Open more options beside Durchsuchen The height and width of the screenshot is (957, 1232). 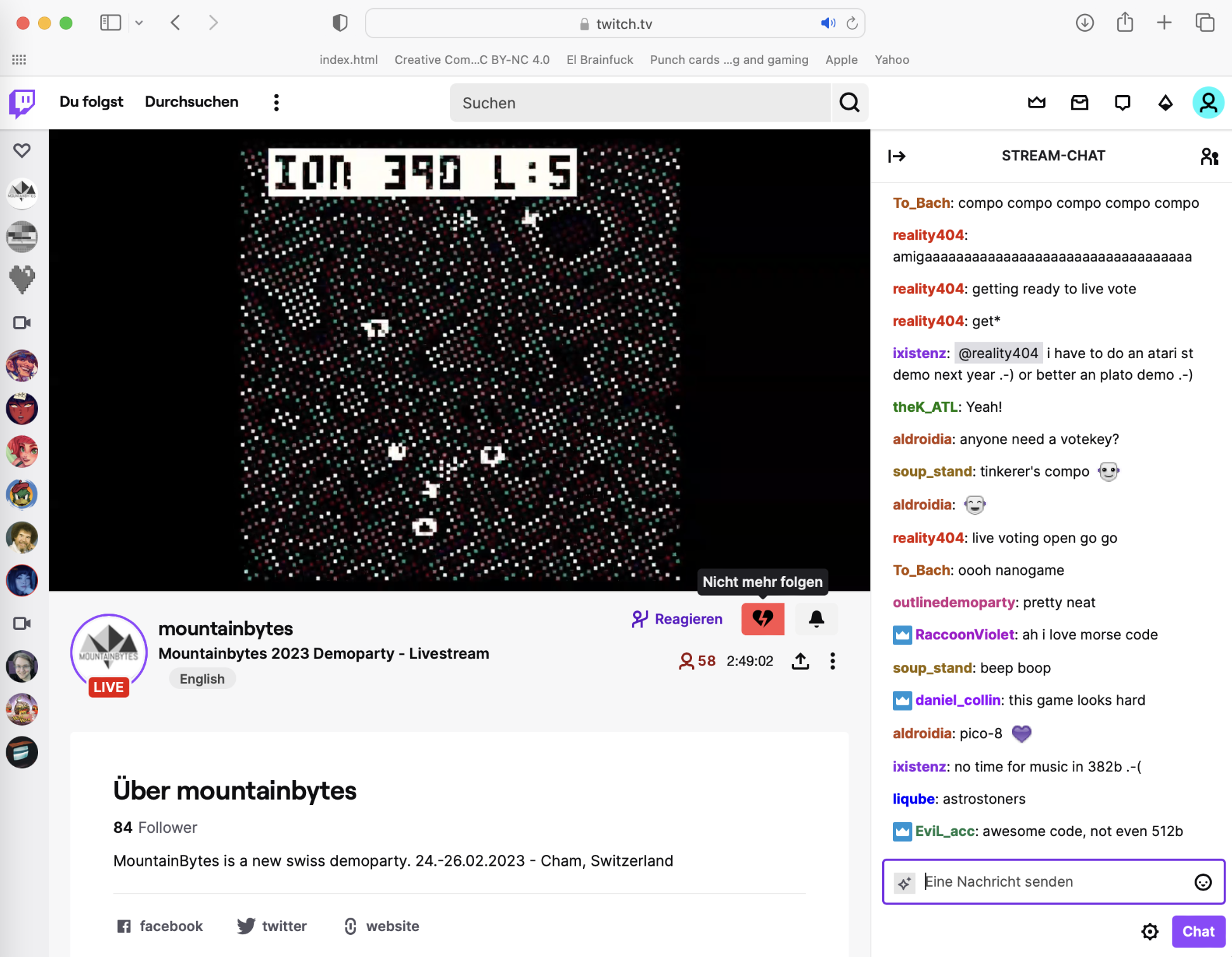276,103
